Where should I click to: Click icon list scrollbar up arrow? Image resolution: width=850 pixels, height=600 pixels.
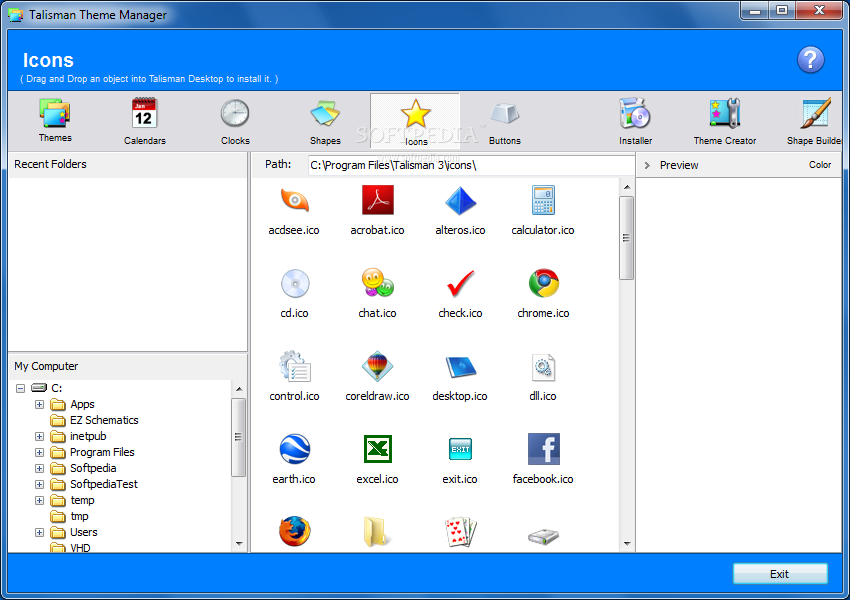coord(627,187)
